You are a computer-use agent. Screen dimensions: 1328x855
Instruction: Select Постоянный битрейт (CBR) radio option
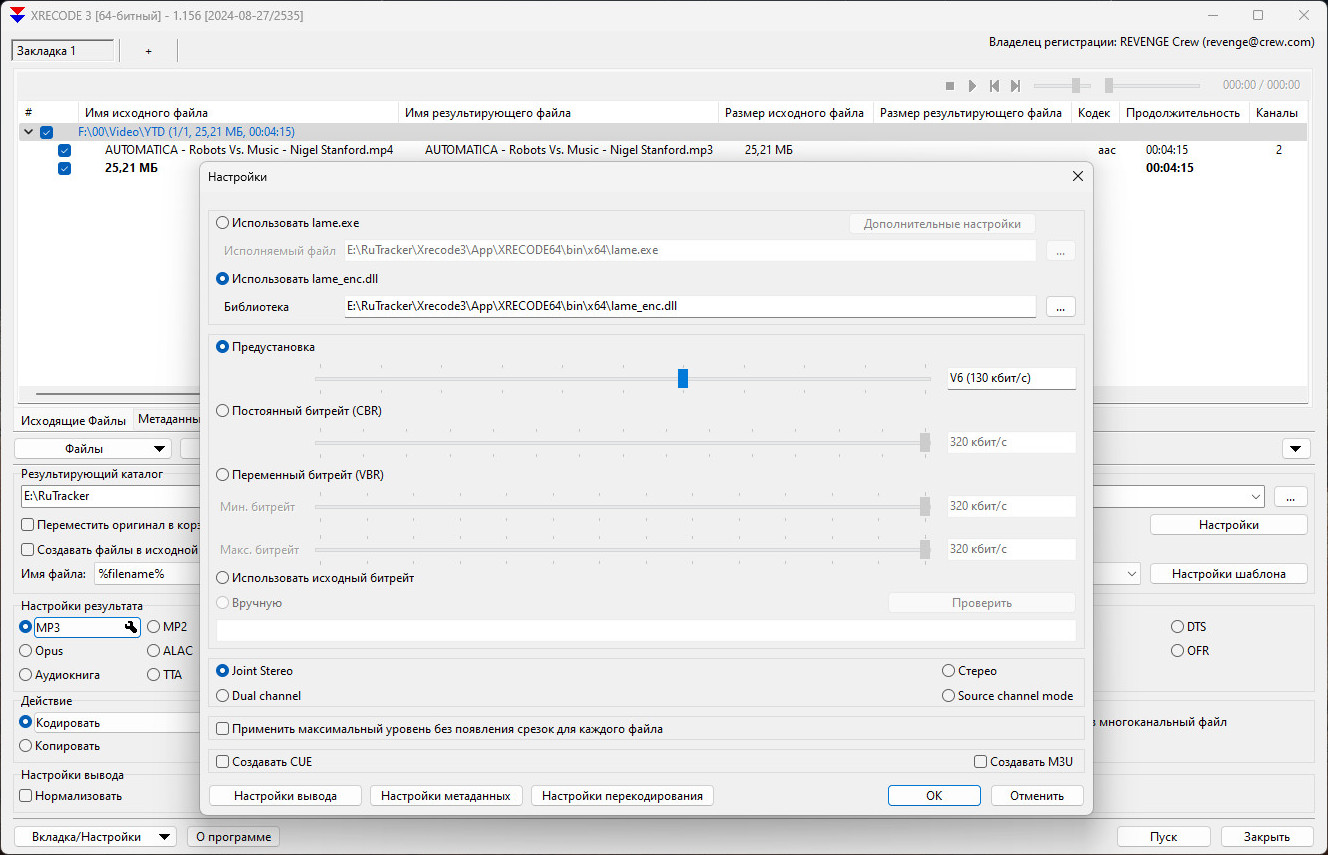pos(223,411)
